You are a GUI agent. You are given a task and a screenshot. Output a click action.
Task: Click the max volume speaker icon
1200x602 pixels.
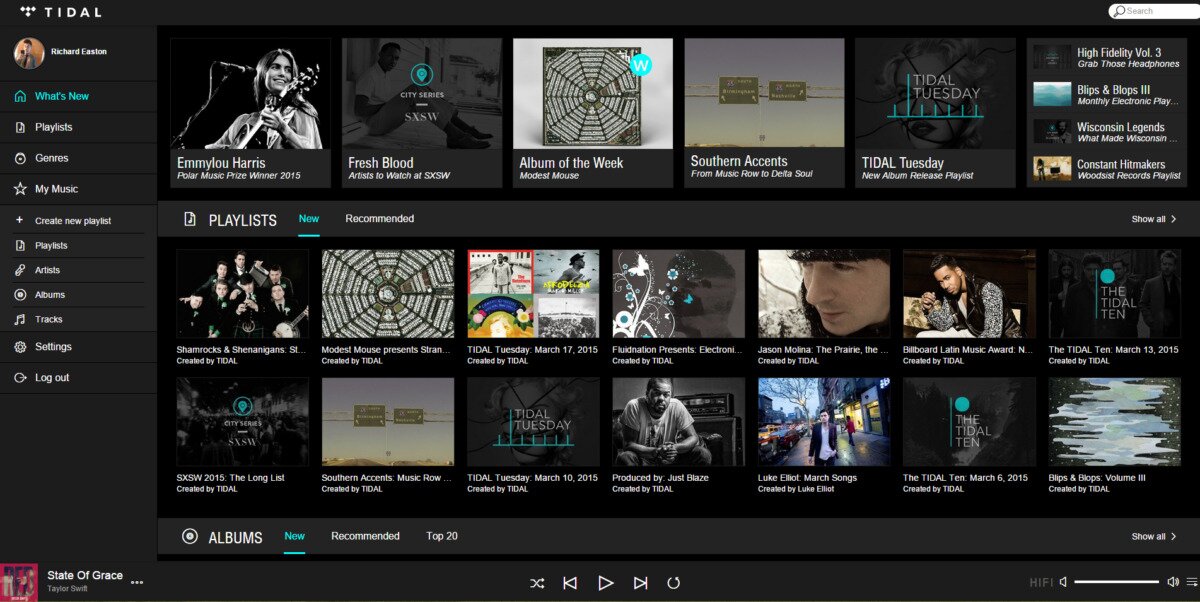1173,582
